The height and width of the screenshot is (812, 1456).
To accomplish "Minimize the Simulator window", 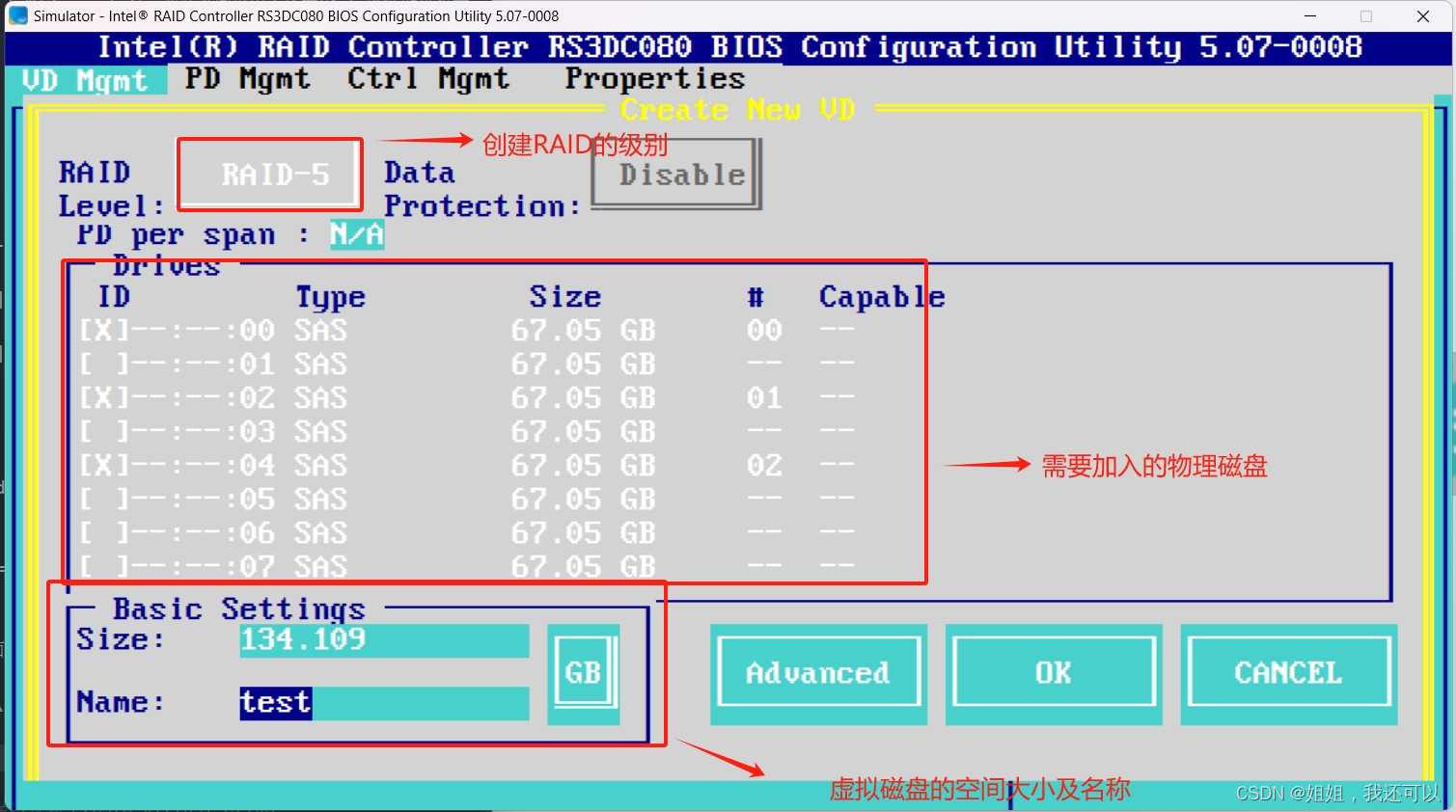I will (x=1310, y=15).
